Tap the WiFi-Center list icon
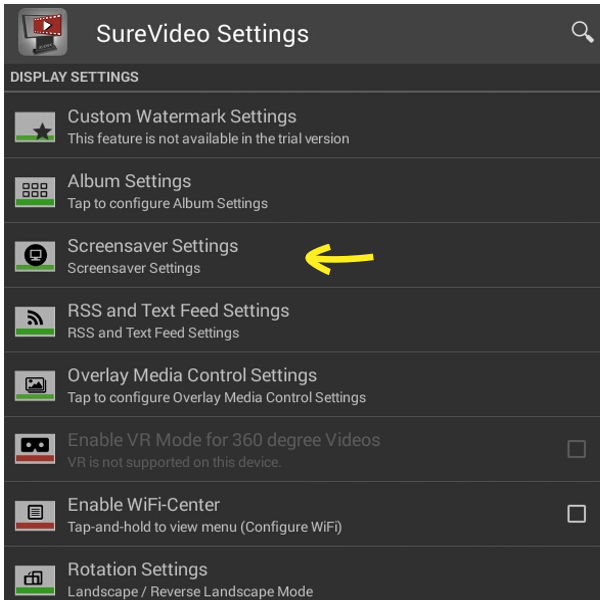The width and height of the screenshot is (600, 600). pos(35,515)
